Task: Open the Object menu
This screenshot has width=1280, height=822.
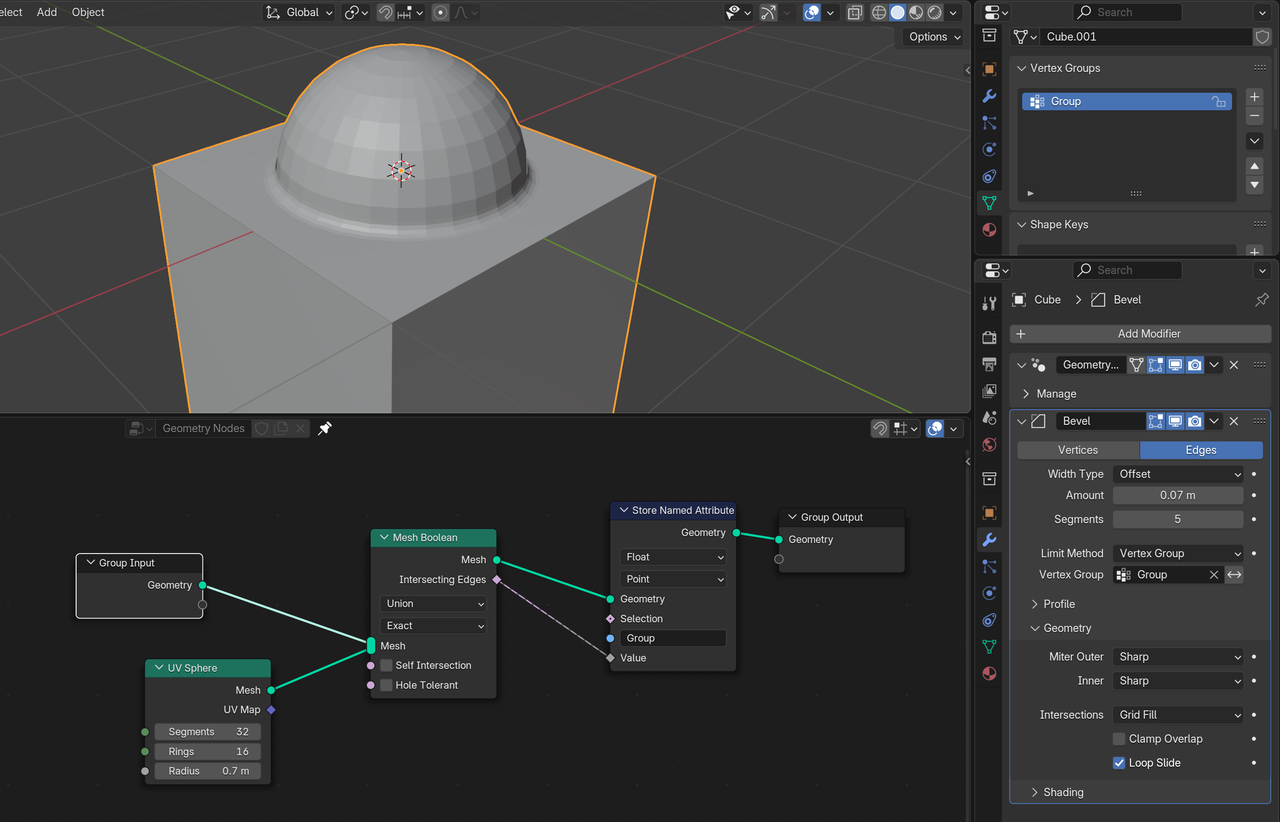Action: [x=88, y=12]
